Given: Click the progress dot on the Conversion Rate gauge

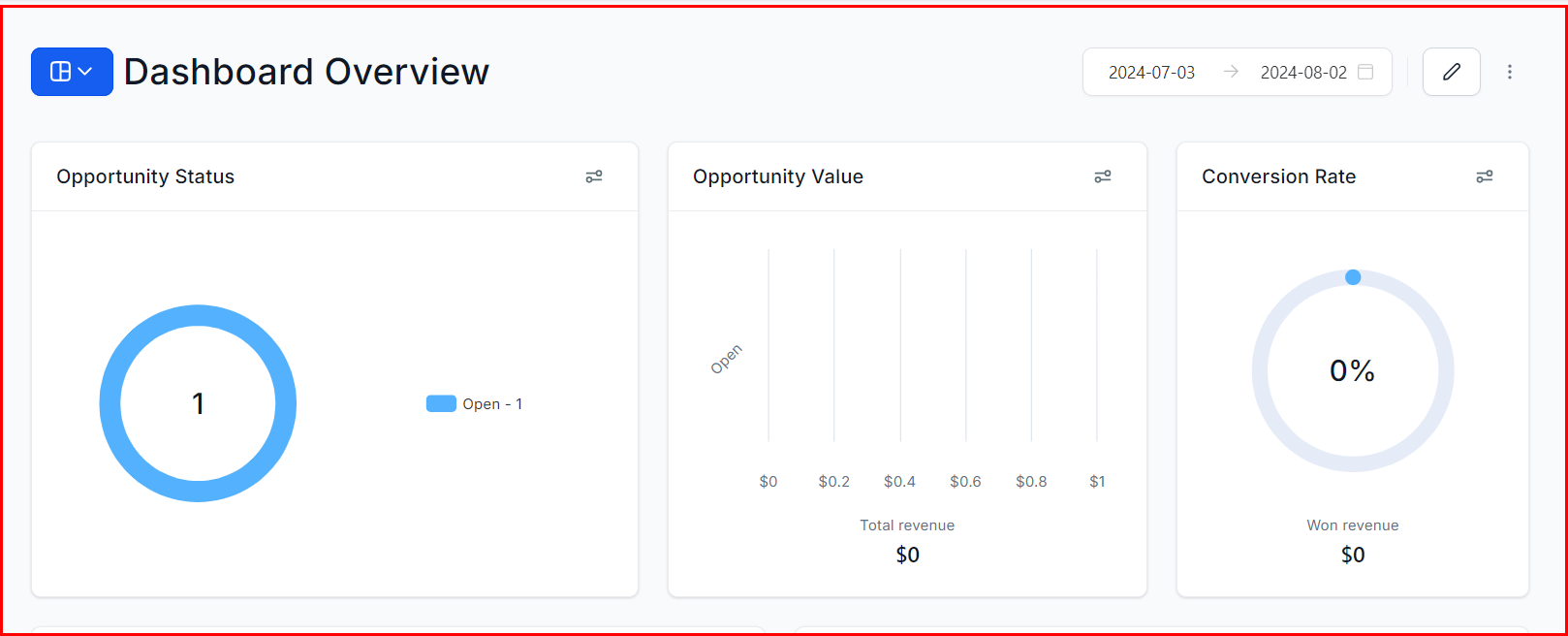Looking at the screenshot, I should coord(1352,276).
